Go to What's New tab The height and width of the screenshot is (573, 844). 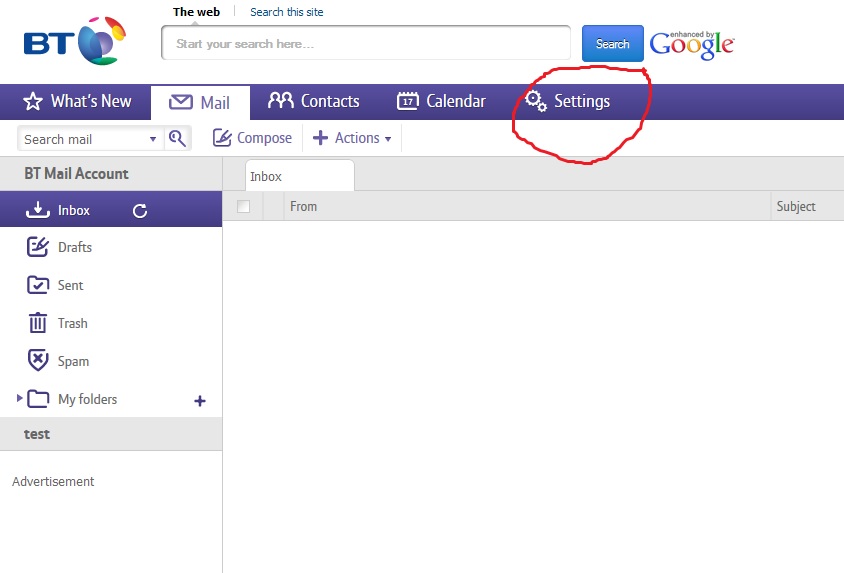coord(77,101)
